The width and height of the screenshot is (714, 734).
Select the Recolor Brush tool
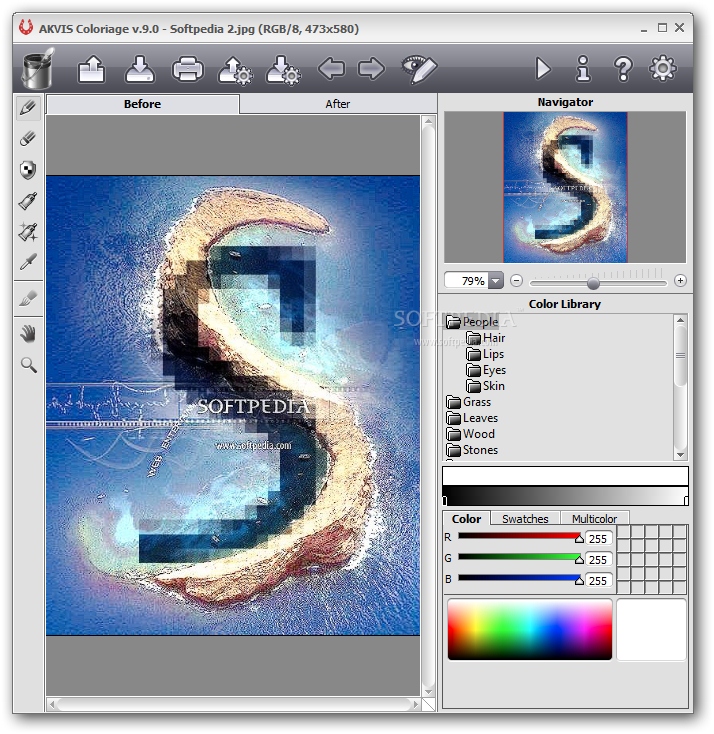28,298
